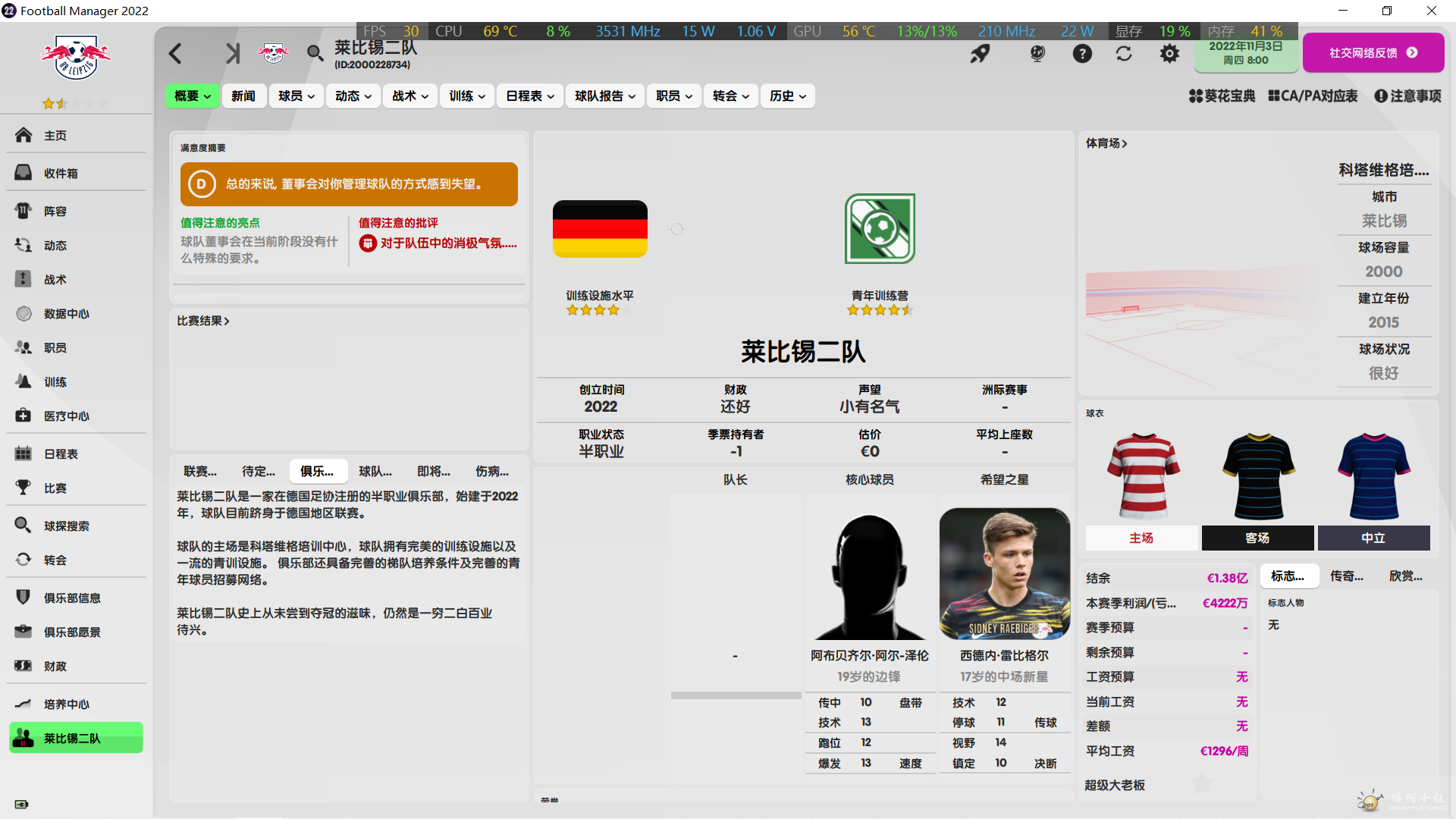Viewport: 1456px width, 819px height.
Task: Click the green club badge logo
Action: 880,228
